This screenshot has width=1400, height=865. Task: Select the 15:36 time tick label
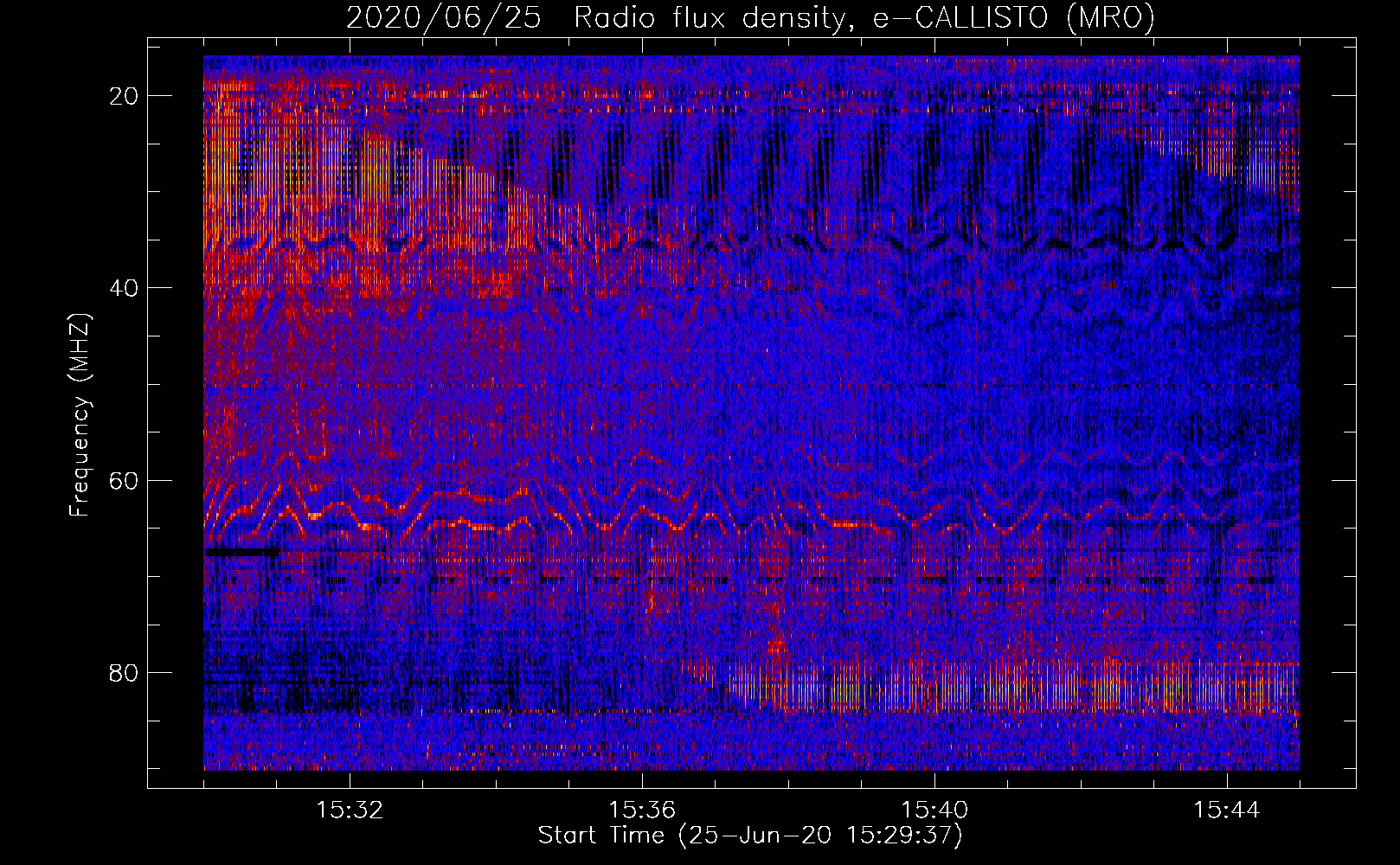(642, 811)
